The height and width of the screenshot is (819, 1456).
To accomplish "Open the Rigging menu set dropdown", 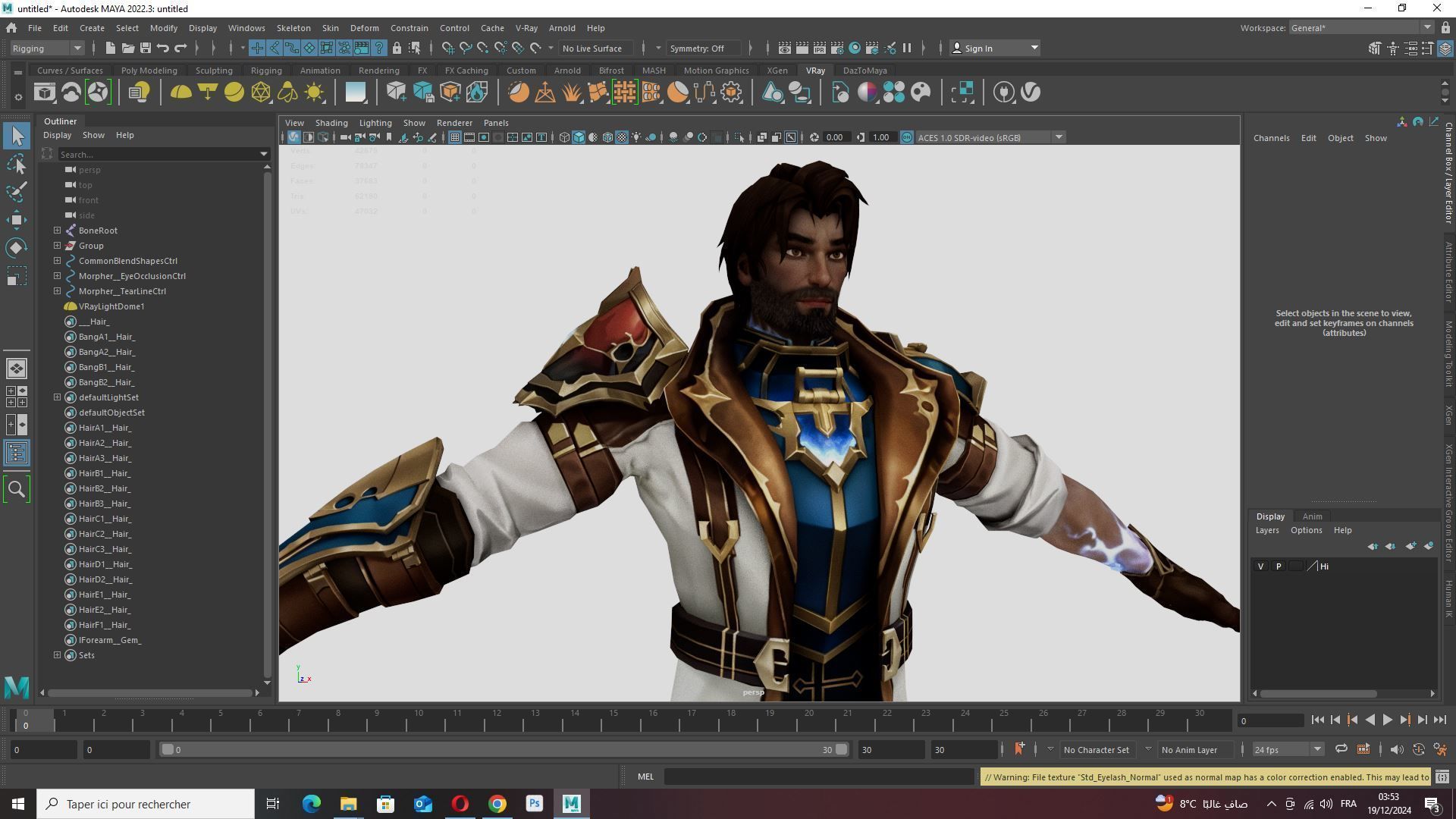I will pyautogui.click(x=47, y=48).
